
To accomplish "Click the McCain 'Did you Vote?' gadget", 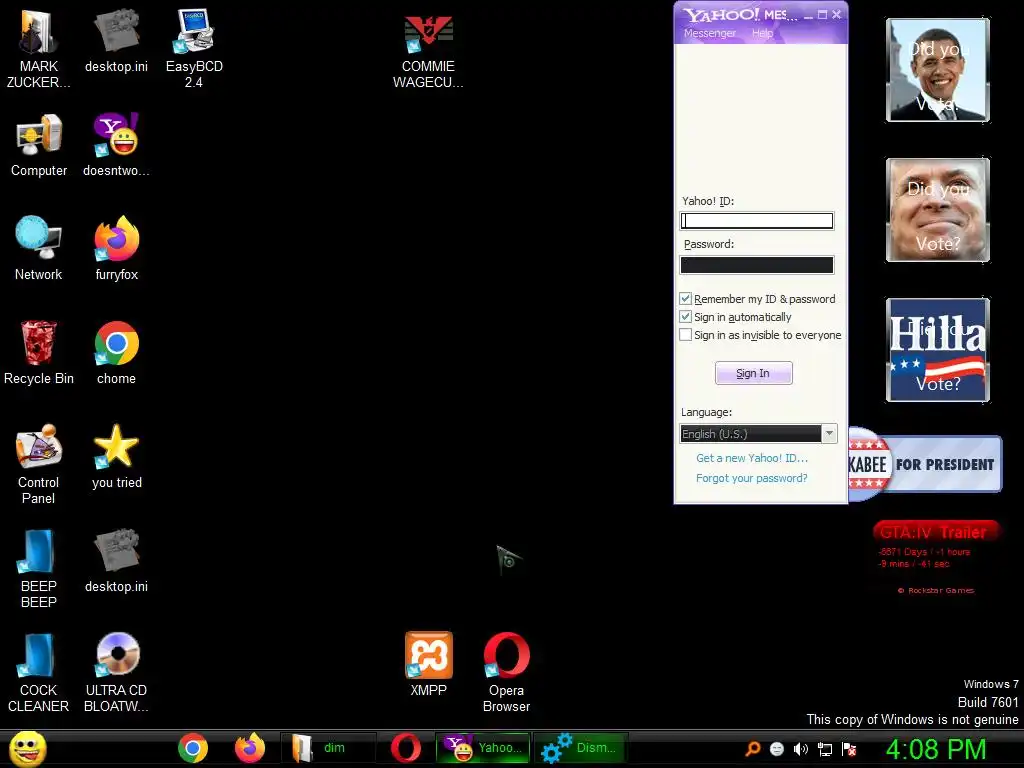I will [x=938, y=210].
